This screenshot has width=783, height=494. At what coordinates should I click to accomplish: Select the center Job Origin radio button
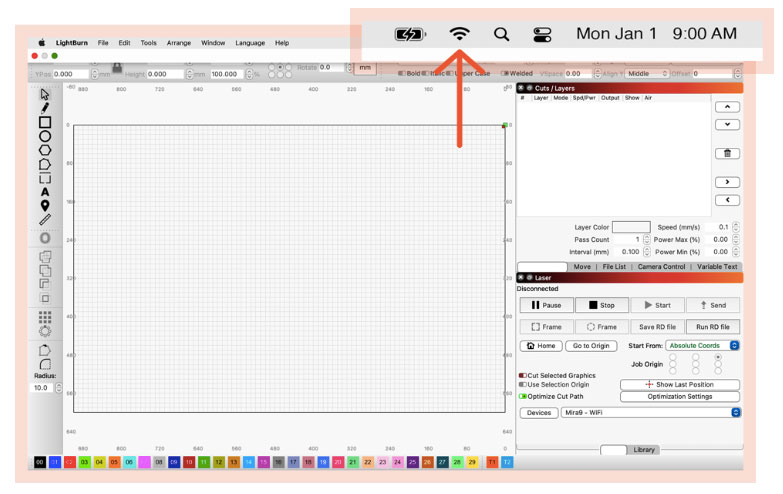696,364
